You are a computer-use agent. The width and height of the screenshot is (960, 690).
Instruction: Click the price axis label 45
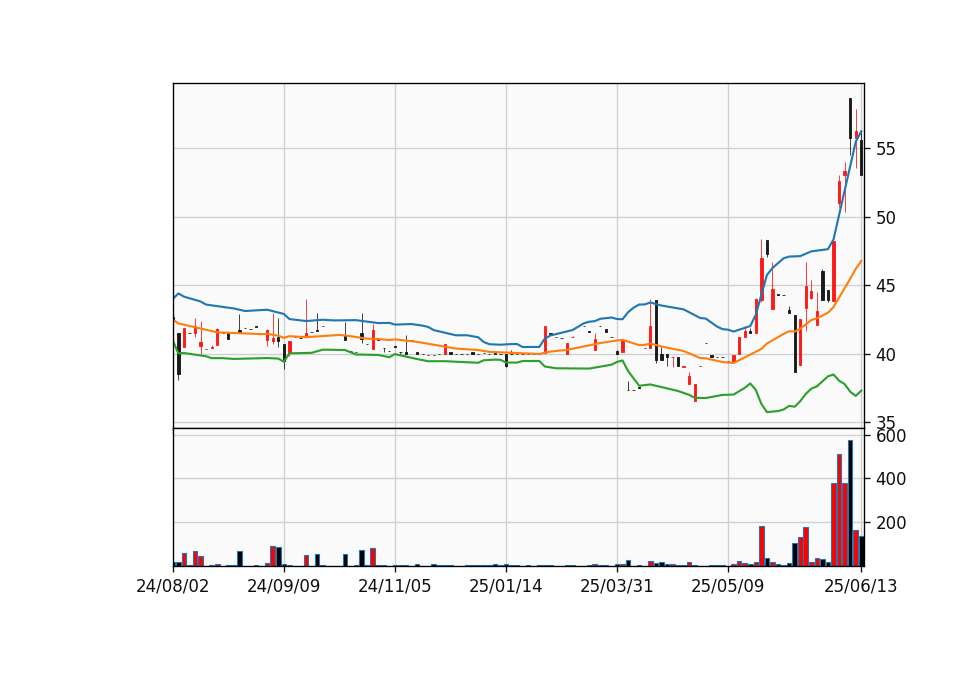[885, 286]
